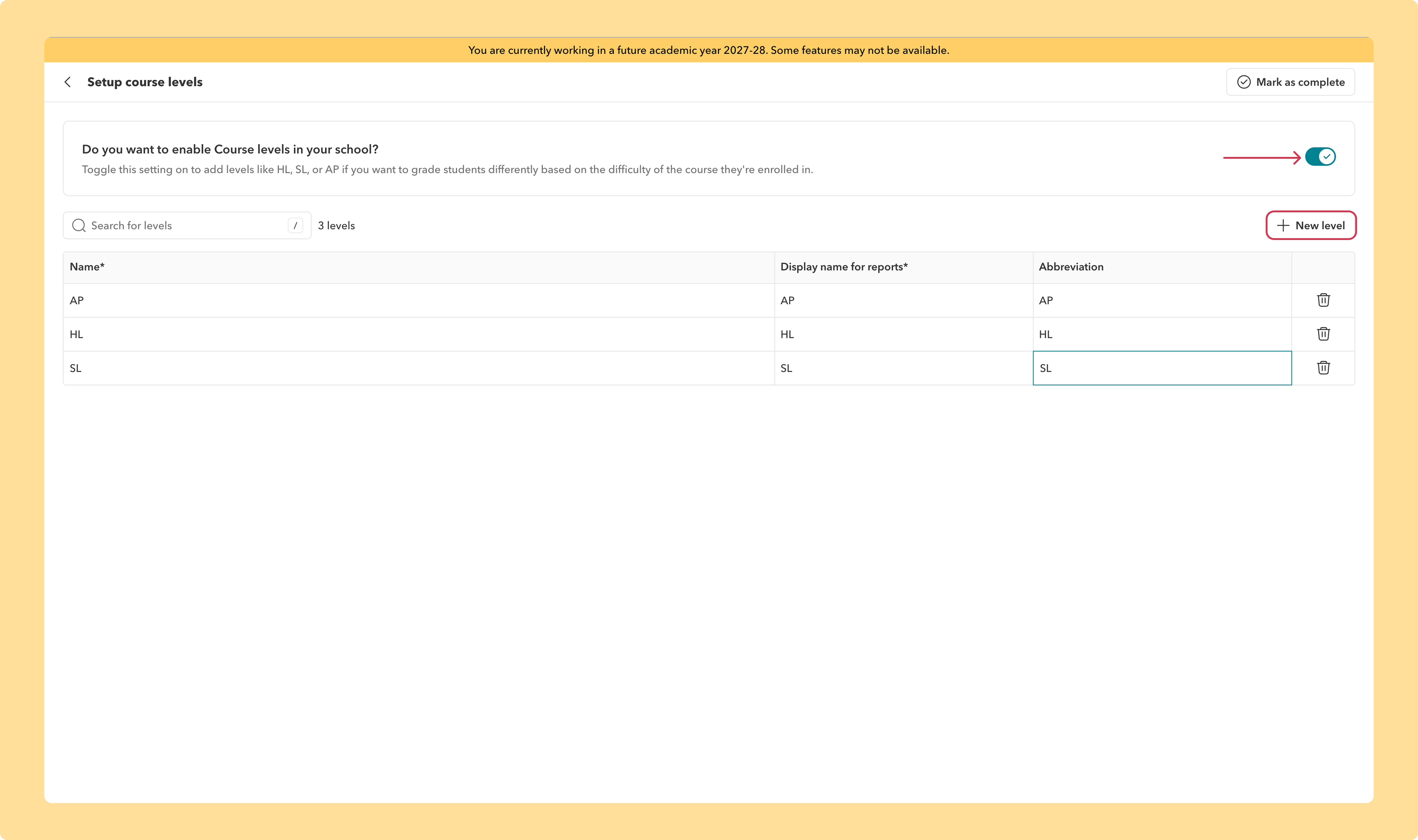This screenshot has height=840, width=1418.
Task: Add a New level
Action: coord(1310,225)
